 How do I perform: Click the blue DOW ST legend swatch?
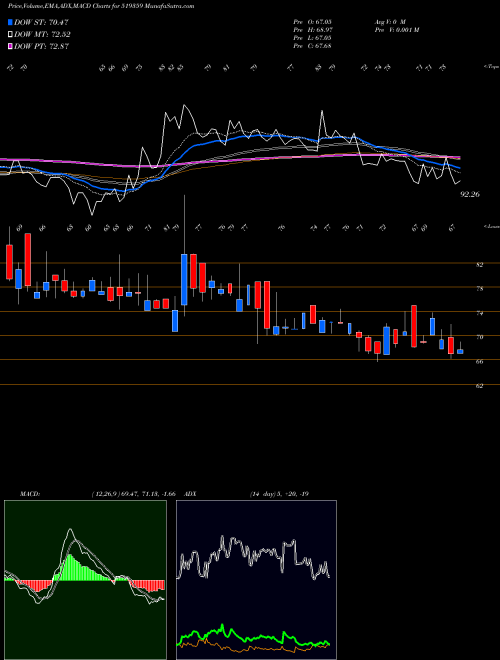click(x=11, y=22)
